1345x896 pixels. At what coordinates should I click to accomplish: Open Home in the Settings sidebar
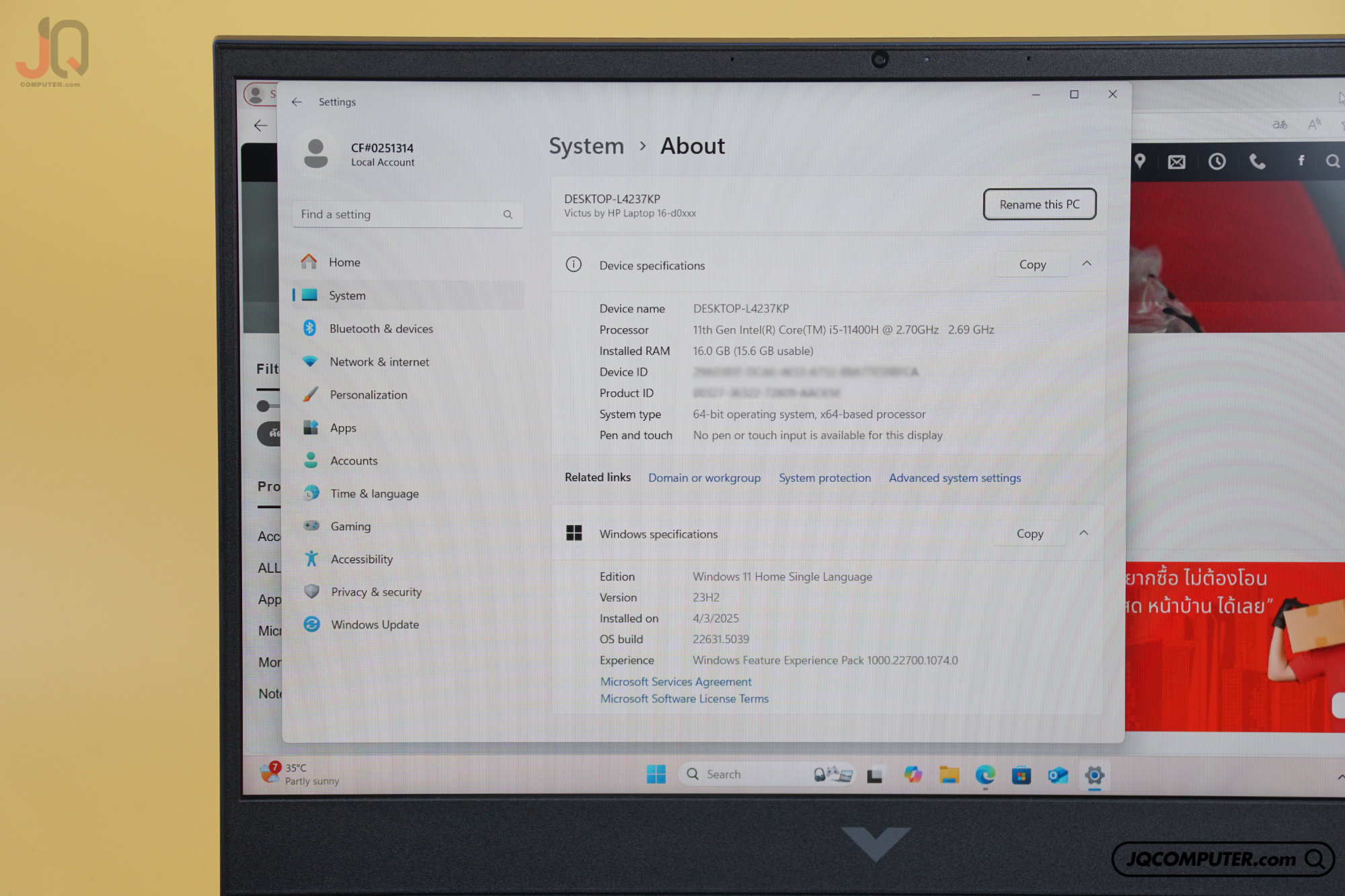[x=408, y=262]
